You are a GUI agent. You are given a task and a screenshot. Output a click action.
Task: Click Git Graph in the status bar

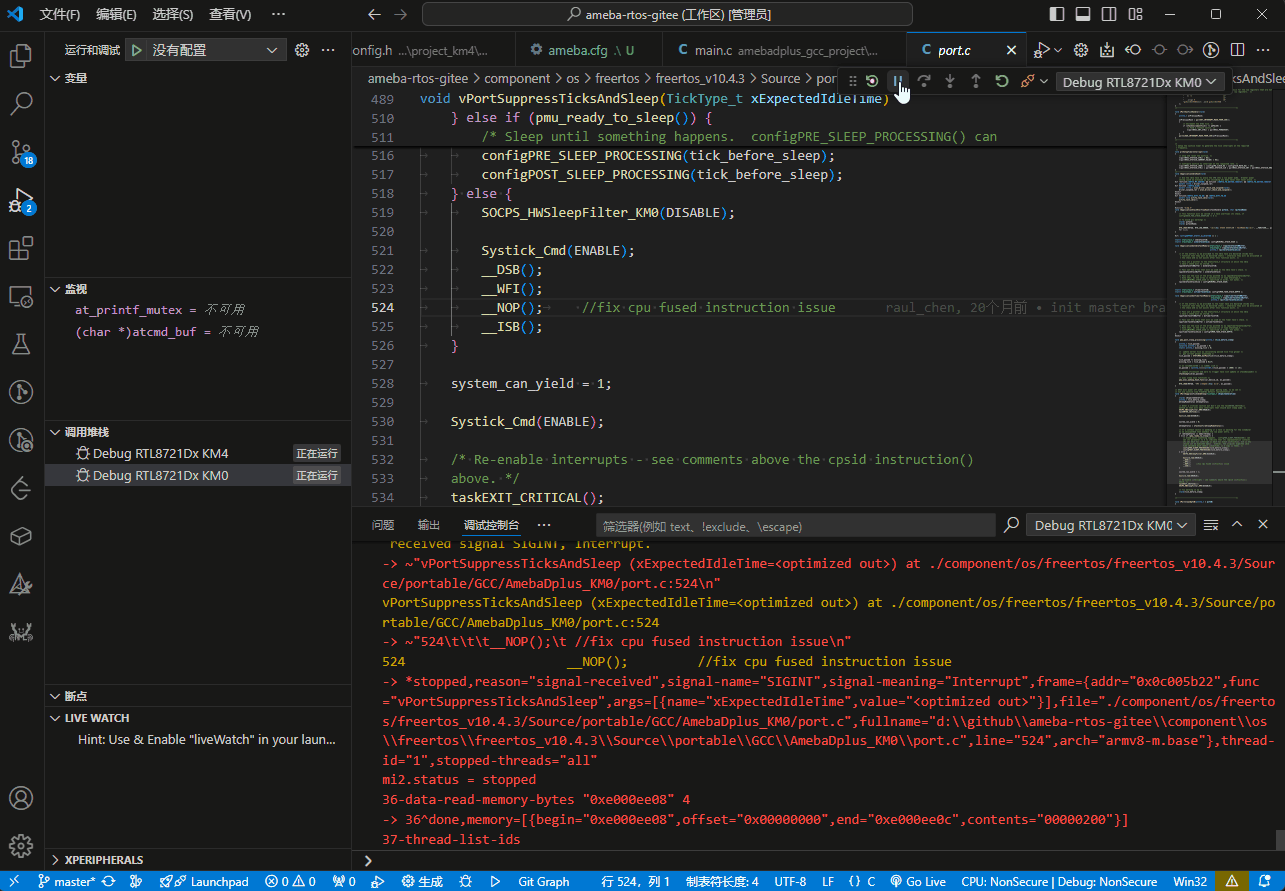pos(543,882)
